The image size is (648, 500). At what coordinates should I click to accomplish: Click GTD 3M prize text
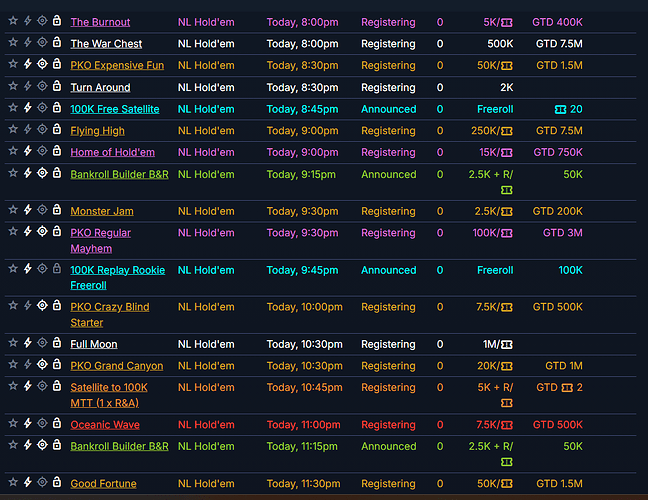pyautogui.click(x=562, y=233)
